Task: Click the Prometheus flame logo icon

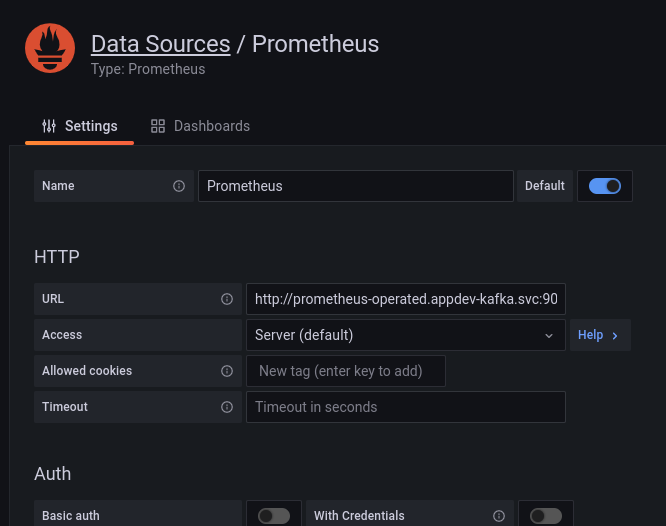Action: click(49, 49)
